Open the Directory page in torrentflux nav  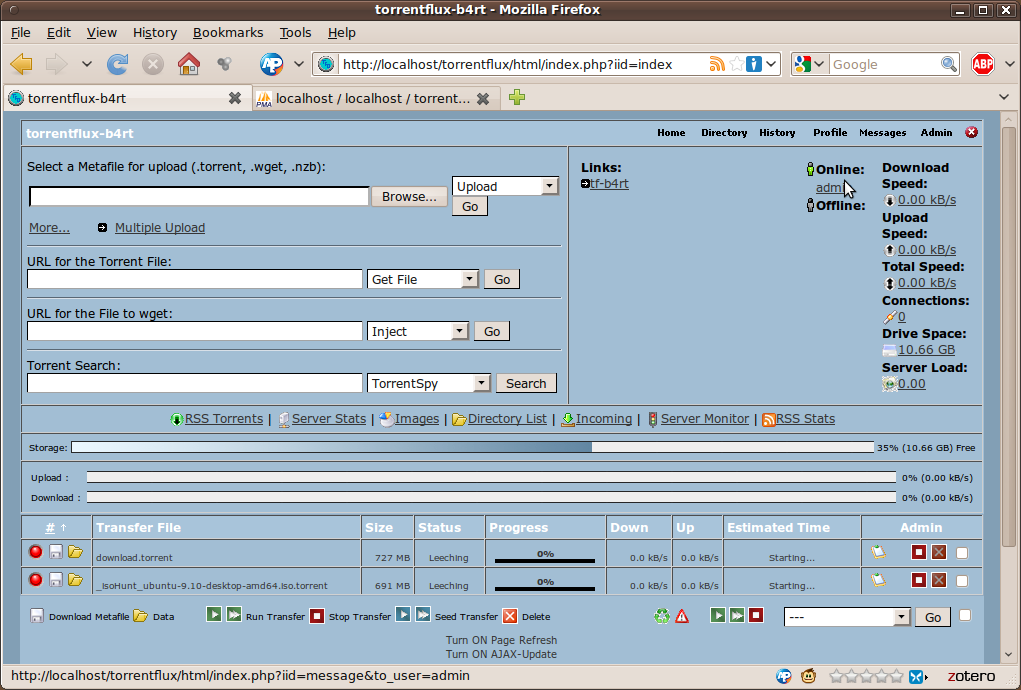[x=724, y=132]
